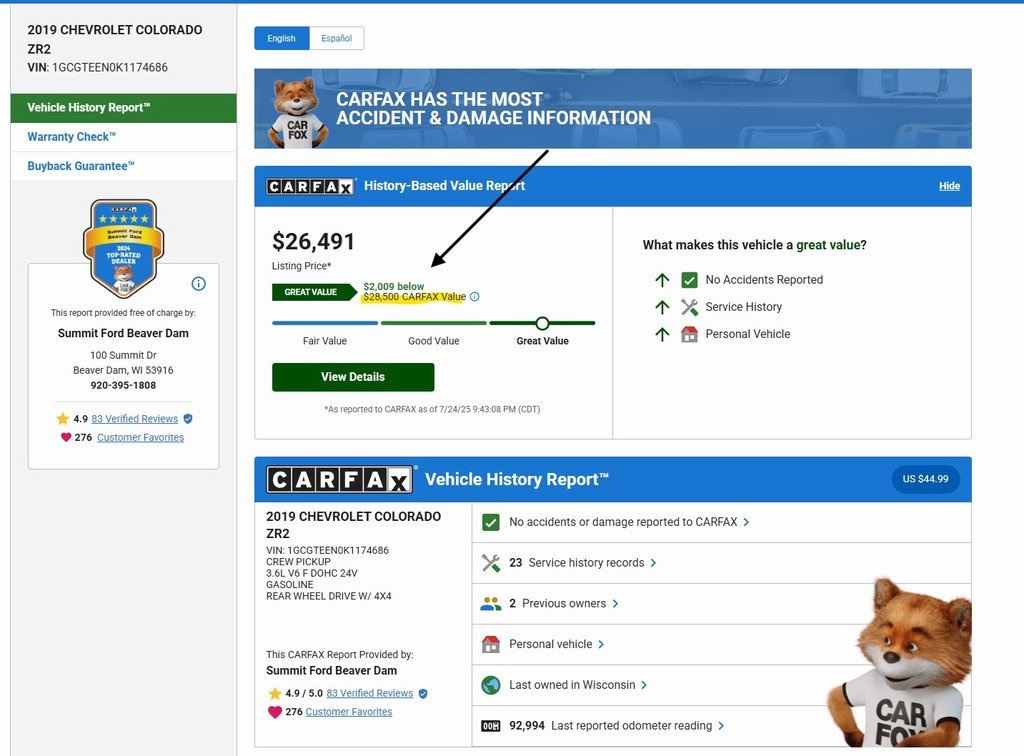Click the tools icon for 23 Service history records
Screen dimensions: 1024x756
tap(490, 563)
